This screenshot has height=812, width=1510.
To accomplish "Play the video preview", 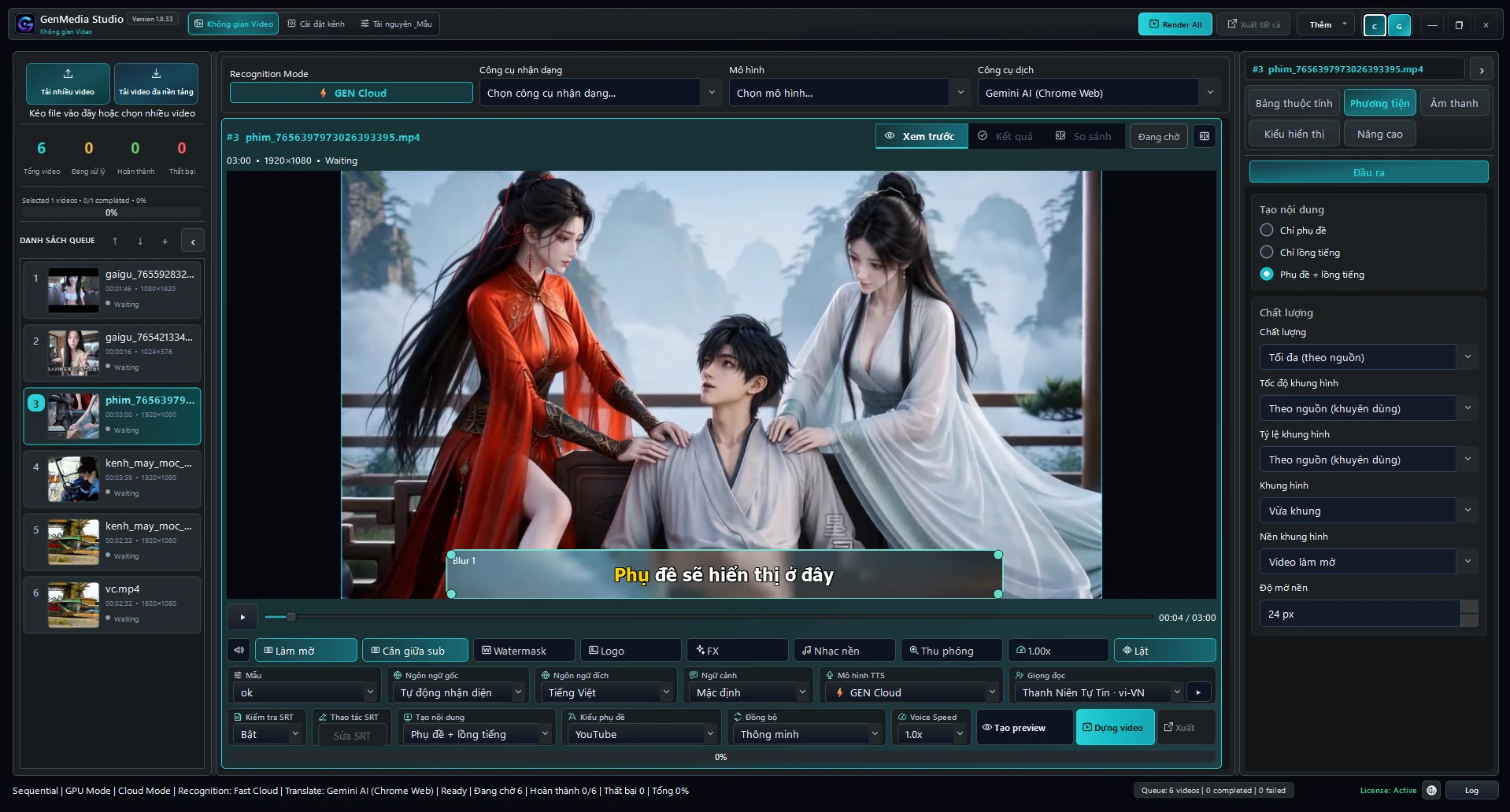I will click(x=242, y=618).
